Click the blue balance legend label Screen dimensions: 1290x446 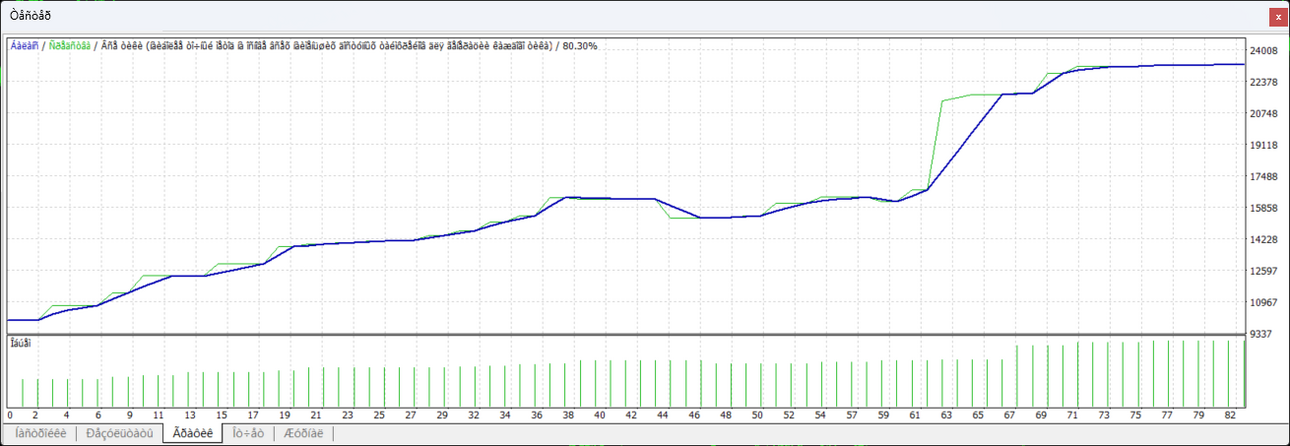click(24, 46)
